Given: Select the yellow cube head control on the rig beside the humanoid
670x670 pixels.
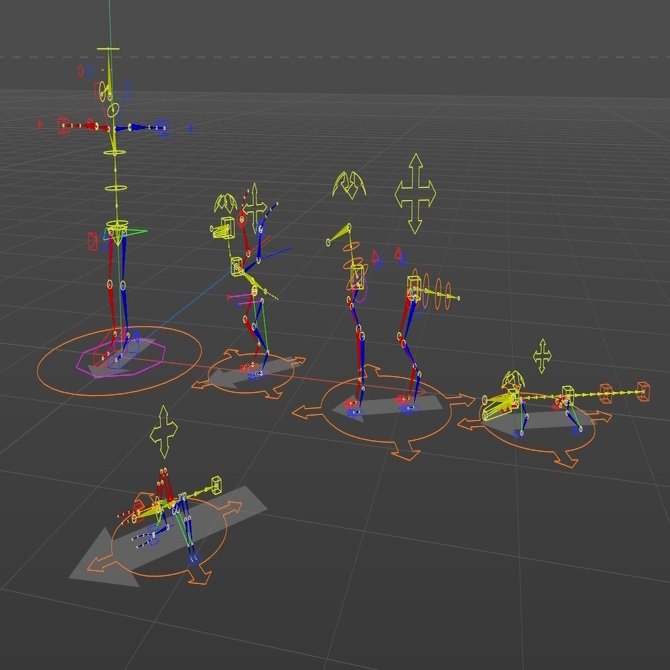Looking at the screenshot, I should [x=228, y=226].
